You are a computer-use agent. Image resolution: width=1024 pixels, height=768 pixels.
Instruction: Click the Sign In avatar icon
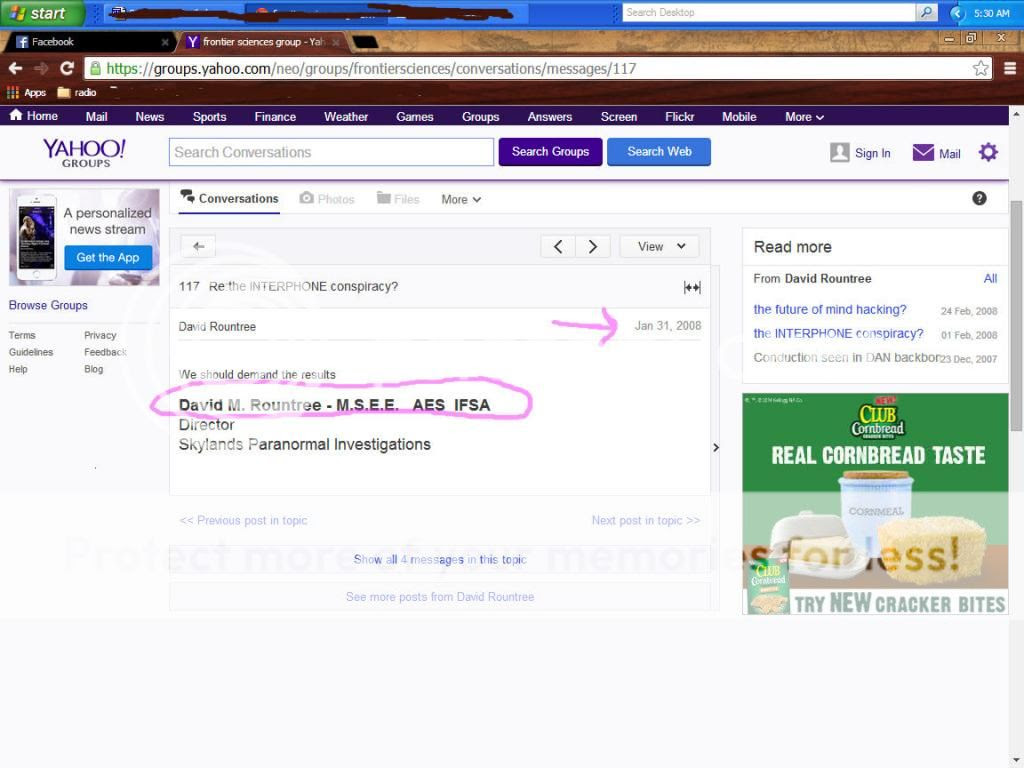pos(840,152)
